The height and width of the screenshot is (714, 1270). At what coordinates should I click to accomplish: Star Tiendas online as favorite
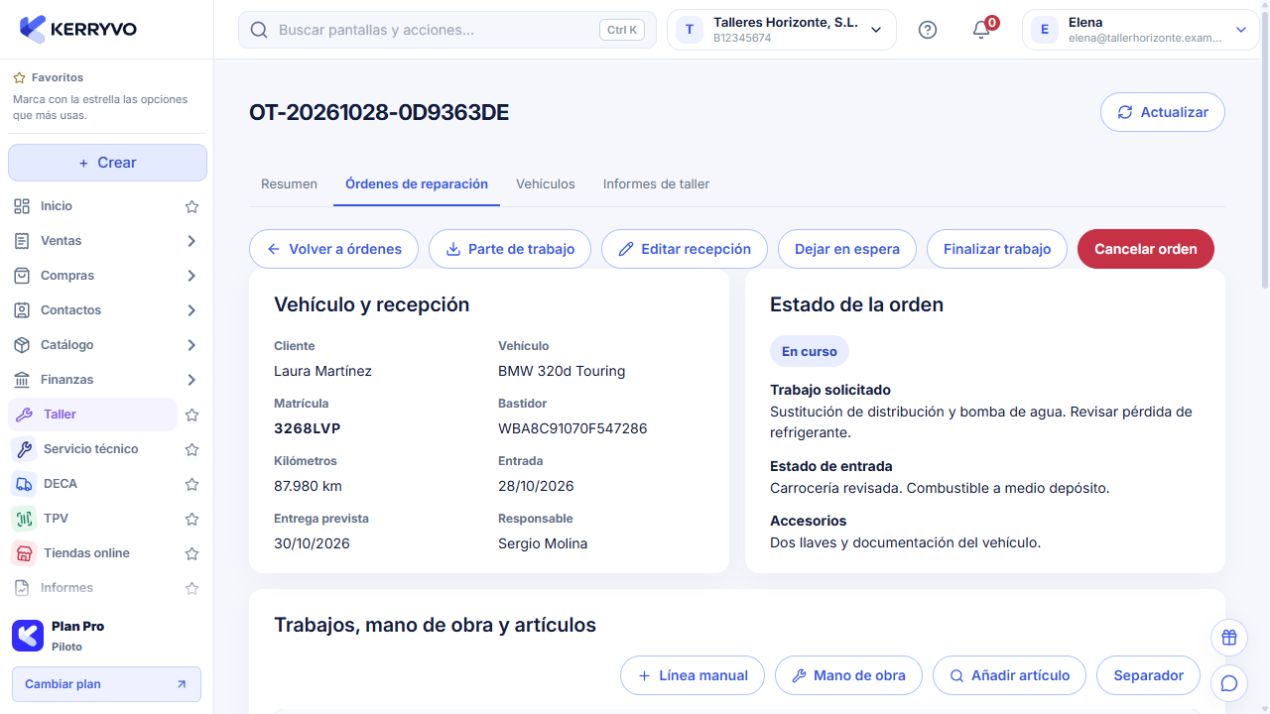[192, 554]
